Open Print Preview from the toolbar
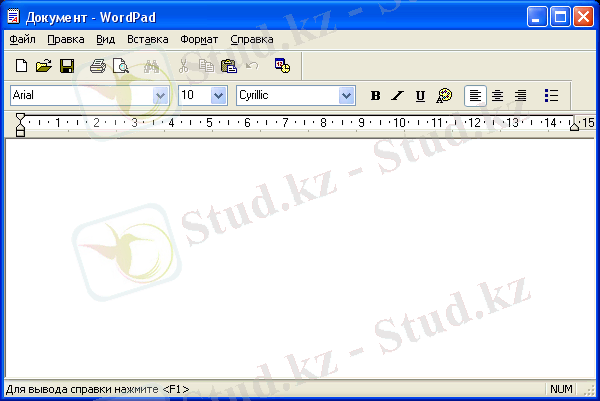The height and width of the screenshot is (401, 600). [120, 66]
